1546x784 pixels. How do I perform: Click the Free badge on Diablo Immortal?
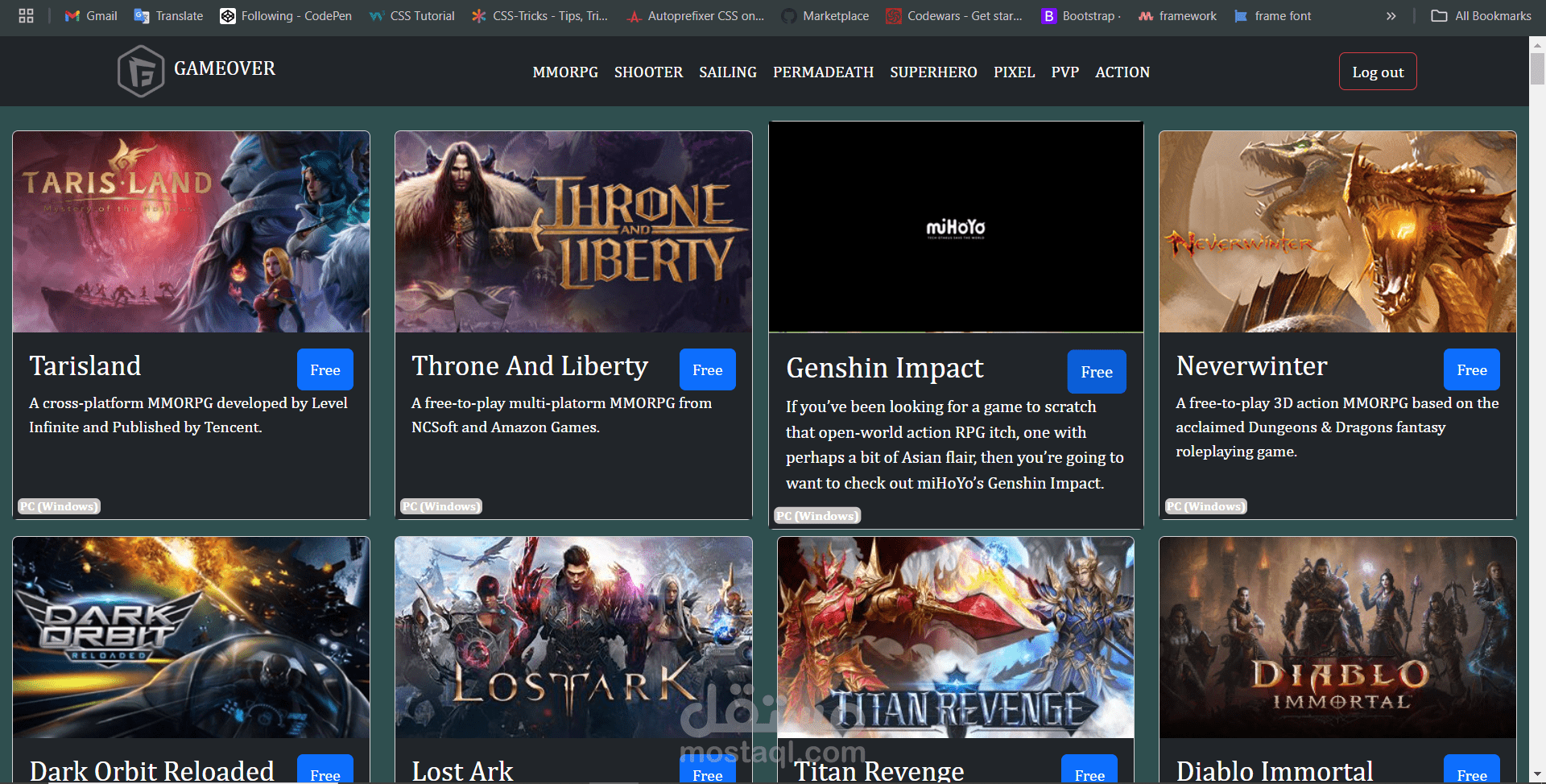click(1472, 770)
